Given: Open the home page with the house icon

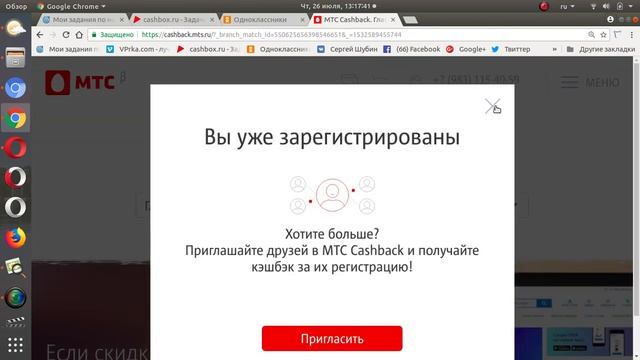Looking at the screenshot, I should (x=79, y=35).
